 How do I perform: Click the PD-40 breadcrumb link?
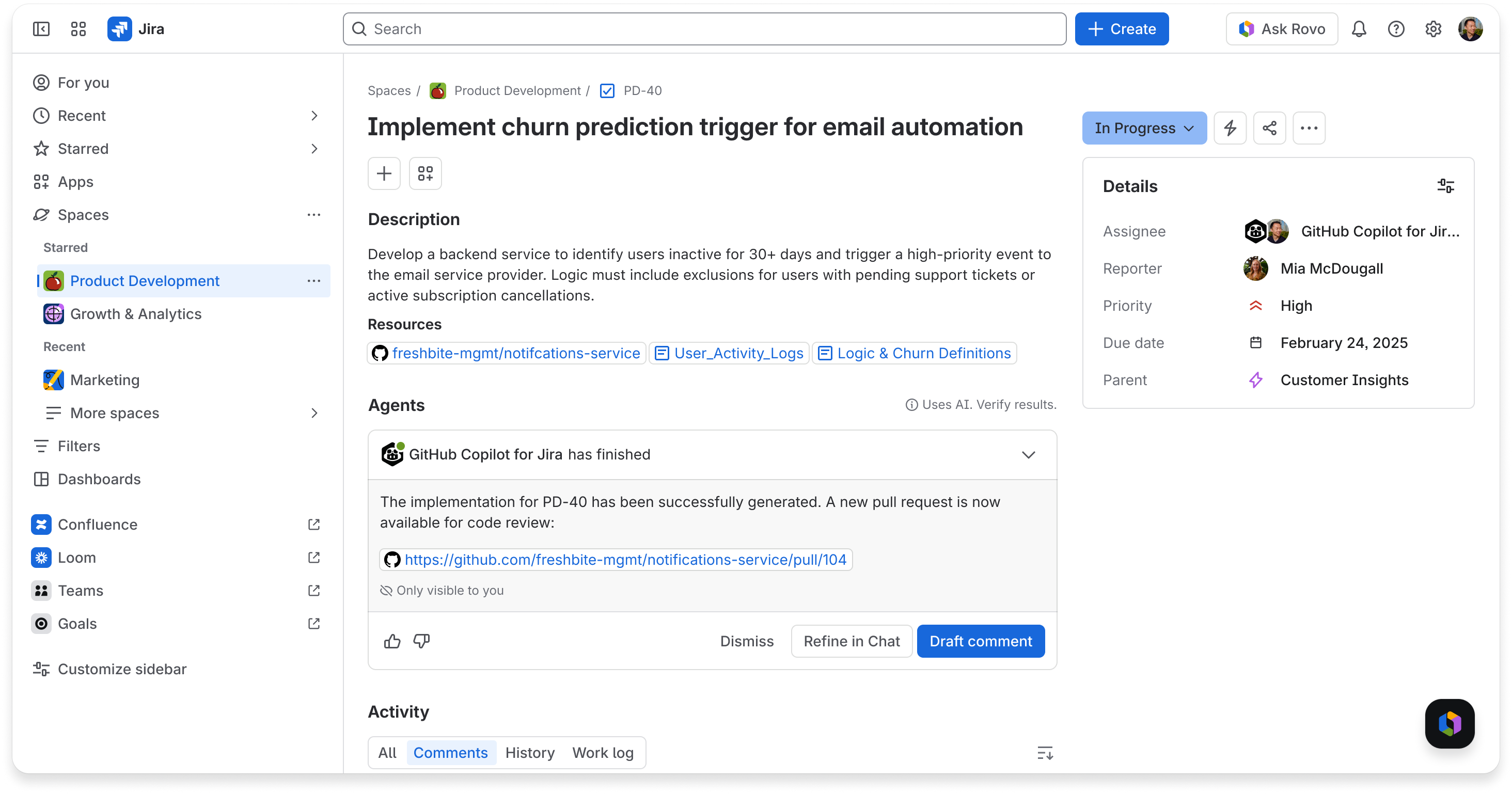coord(642,90)
